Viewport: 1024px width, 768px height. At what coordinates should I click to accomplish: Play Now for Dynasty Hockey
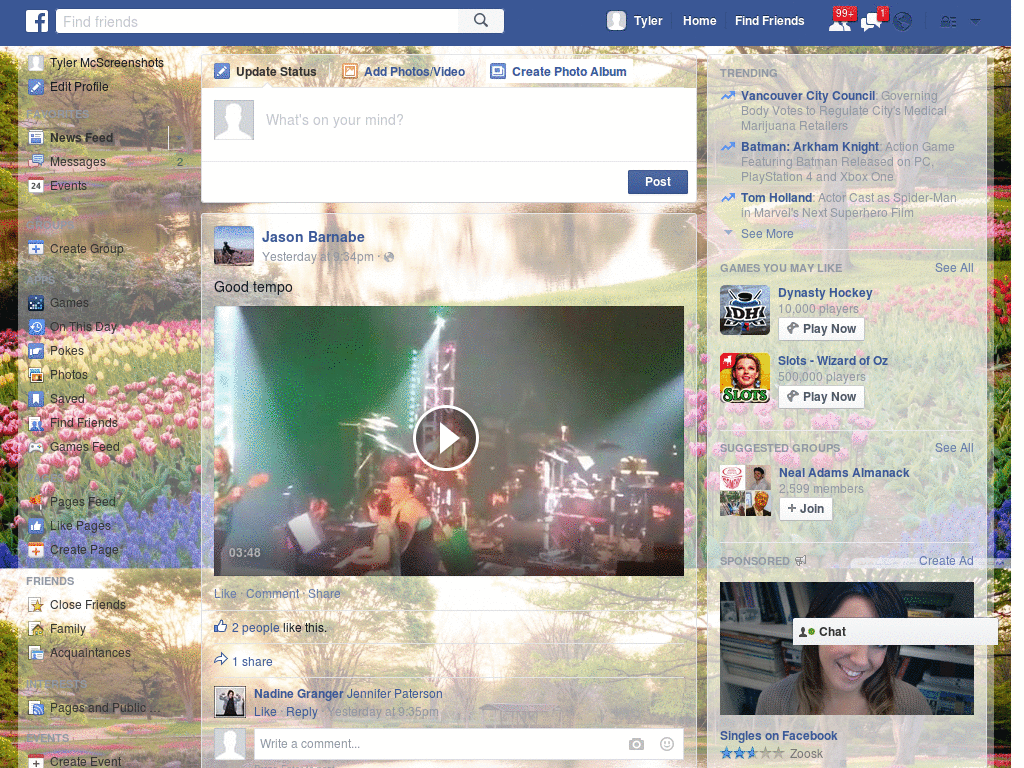click(822, 329)
